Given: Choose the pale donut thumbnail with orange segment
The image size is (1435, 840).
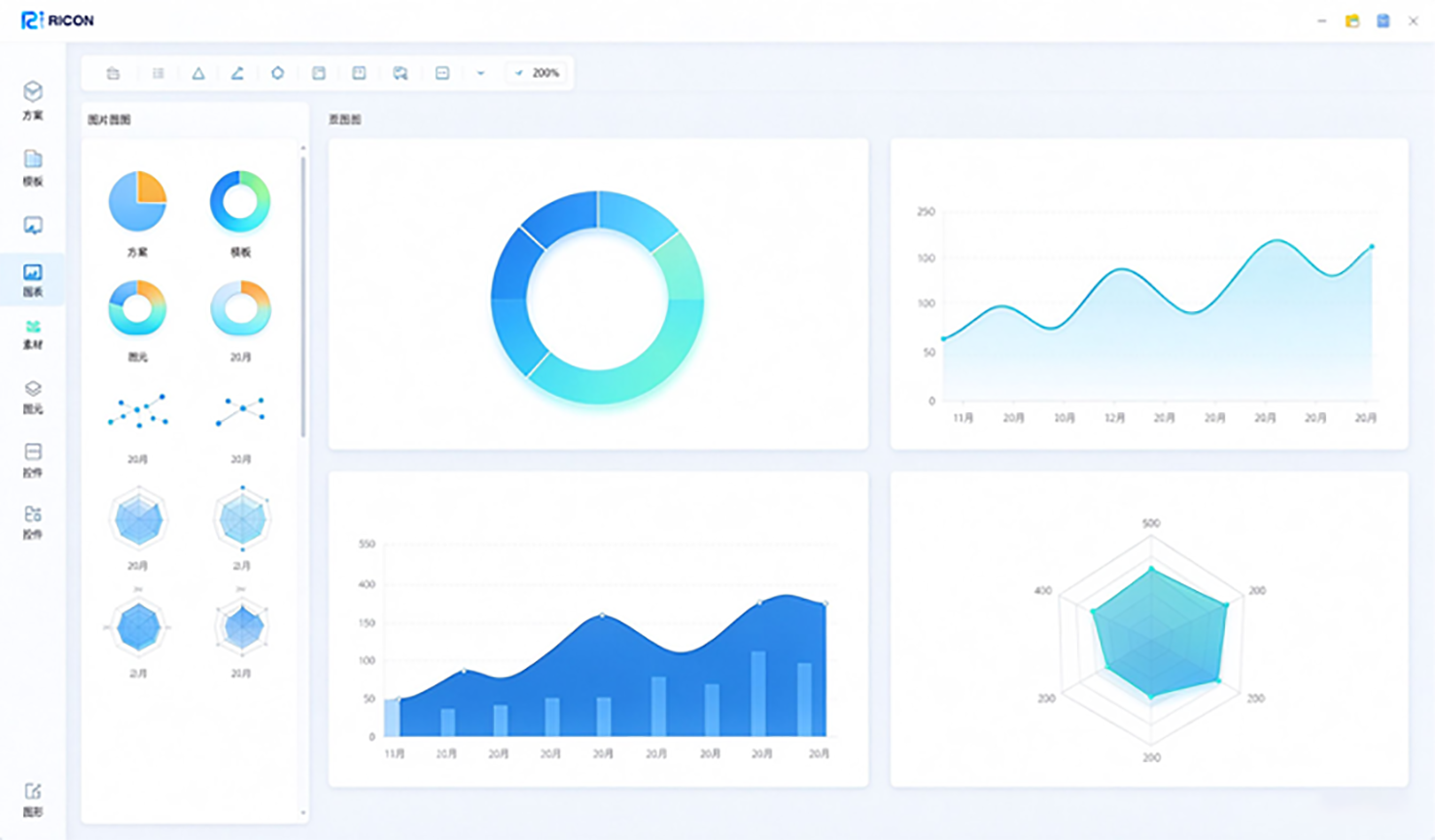Looking at the screenshot, I should tap(240, 309).
